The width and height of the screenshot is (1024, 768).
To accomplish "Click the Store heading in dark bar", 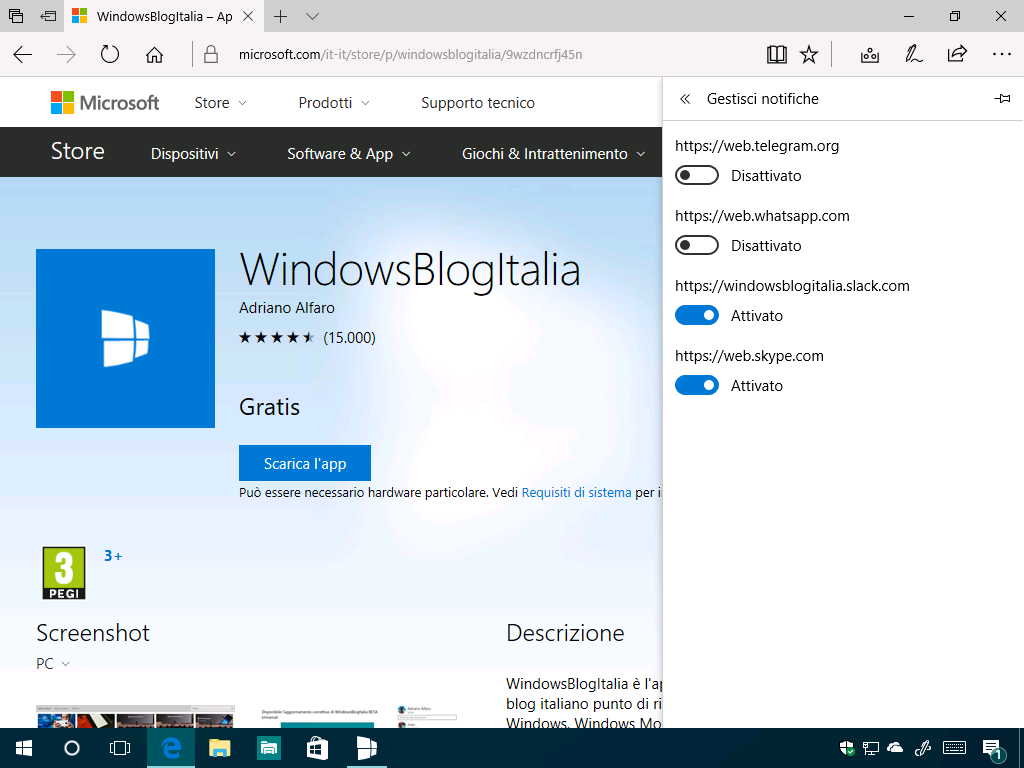I will [x=78, y=152].
